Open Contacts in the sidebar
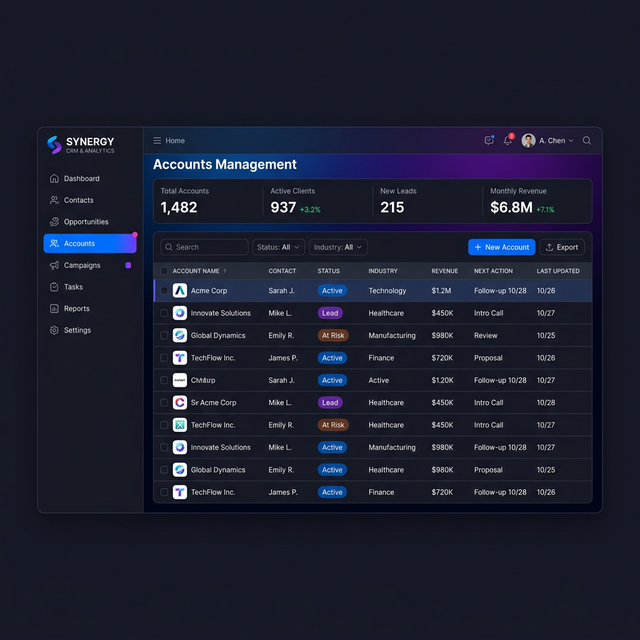 (x=90, y=200)
